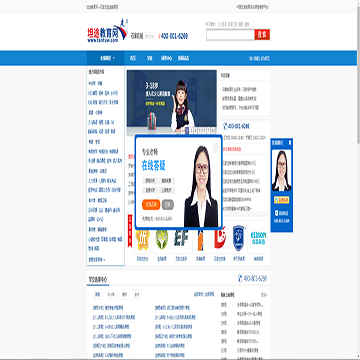This screenshot has height=360, width=360.
Task: Click the QQ icon in the floating advisor widget
Action: (277, 213)
